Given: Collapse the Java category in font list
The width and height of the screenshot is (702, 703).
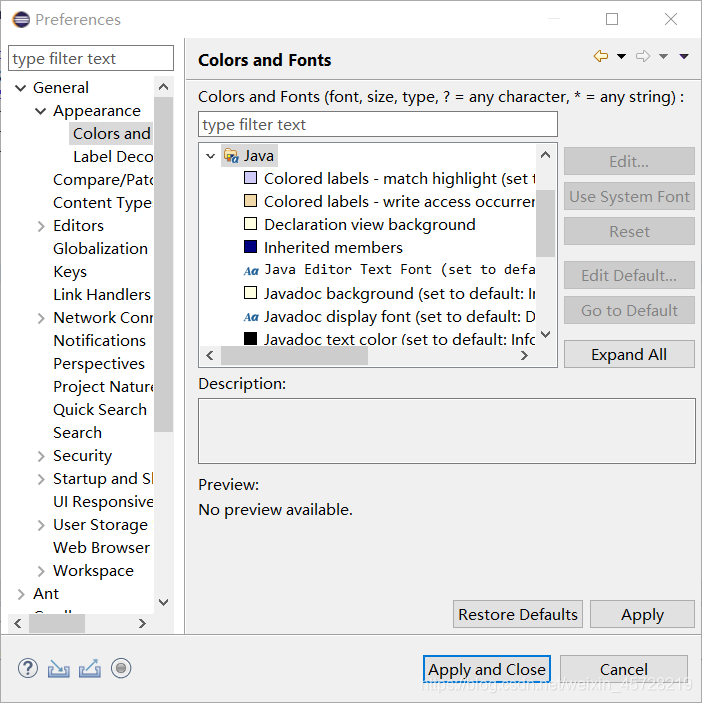Looking at the screenshot, I should point(210,156).
